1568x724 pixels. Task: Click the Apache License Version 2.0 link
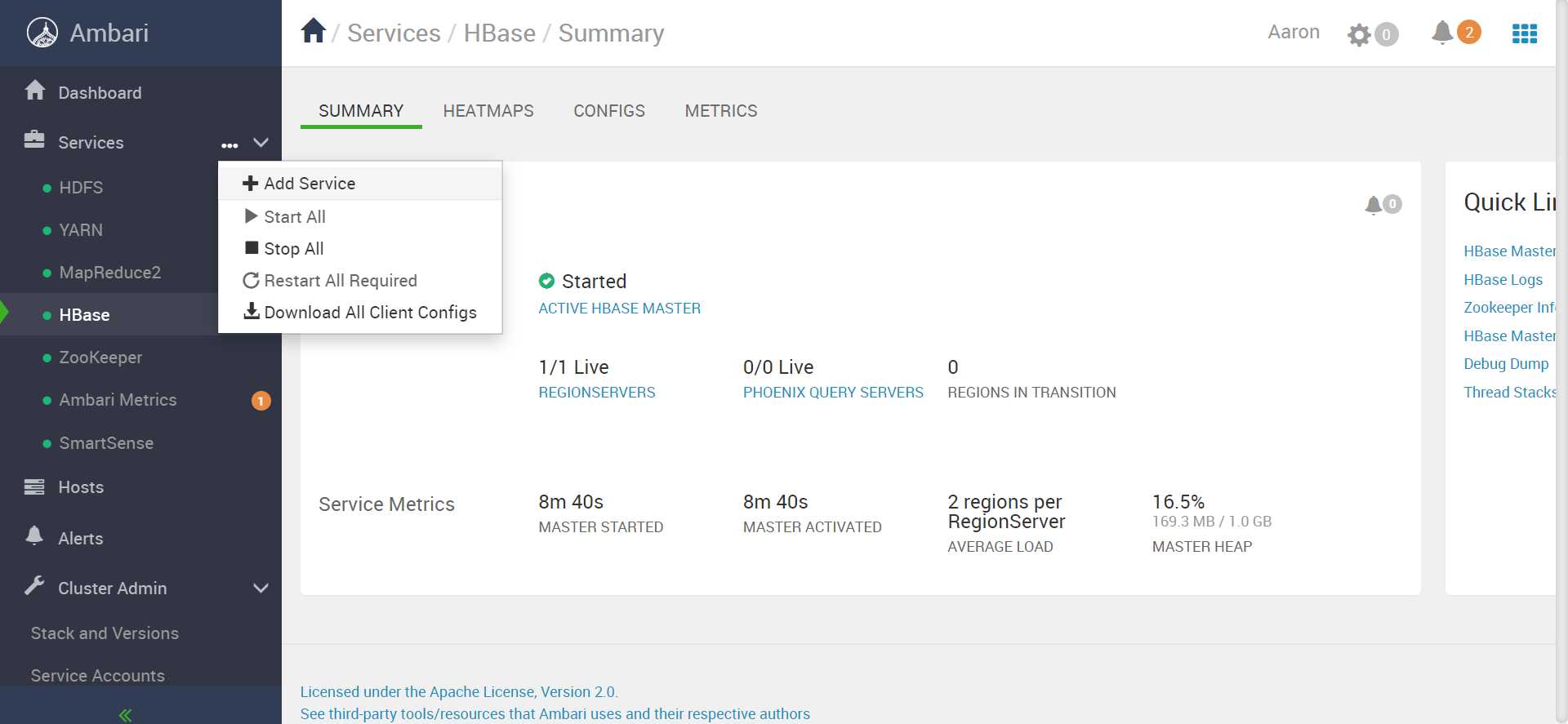pos(459,692)
